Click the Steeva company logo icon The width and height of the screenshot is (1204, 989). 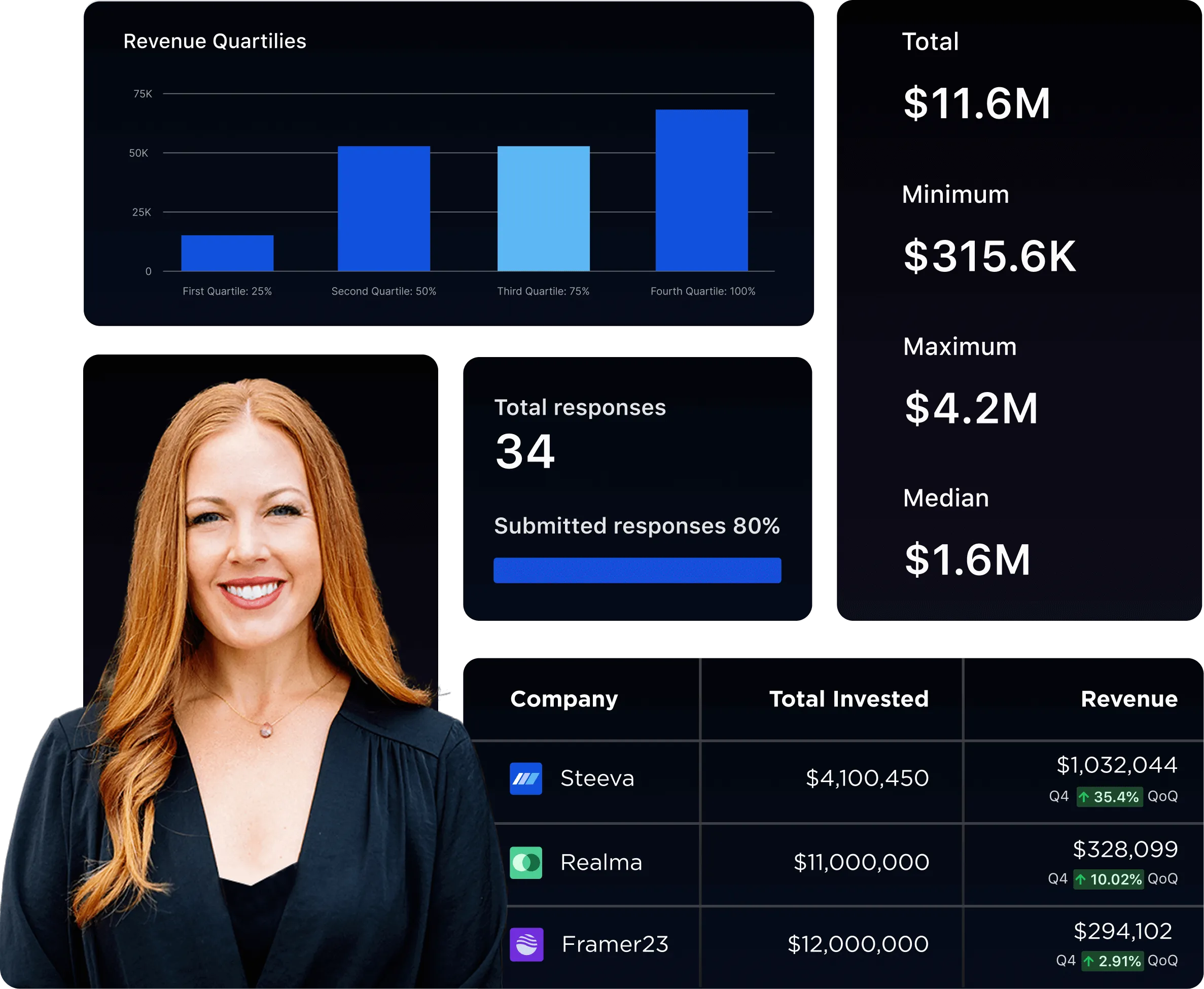coord(526,778)
